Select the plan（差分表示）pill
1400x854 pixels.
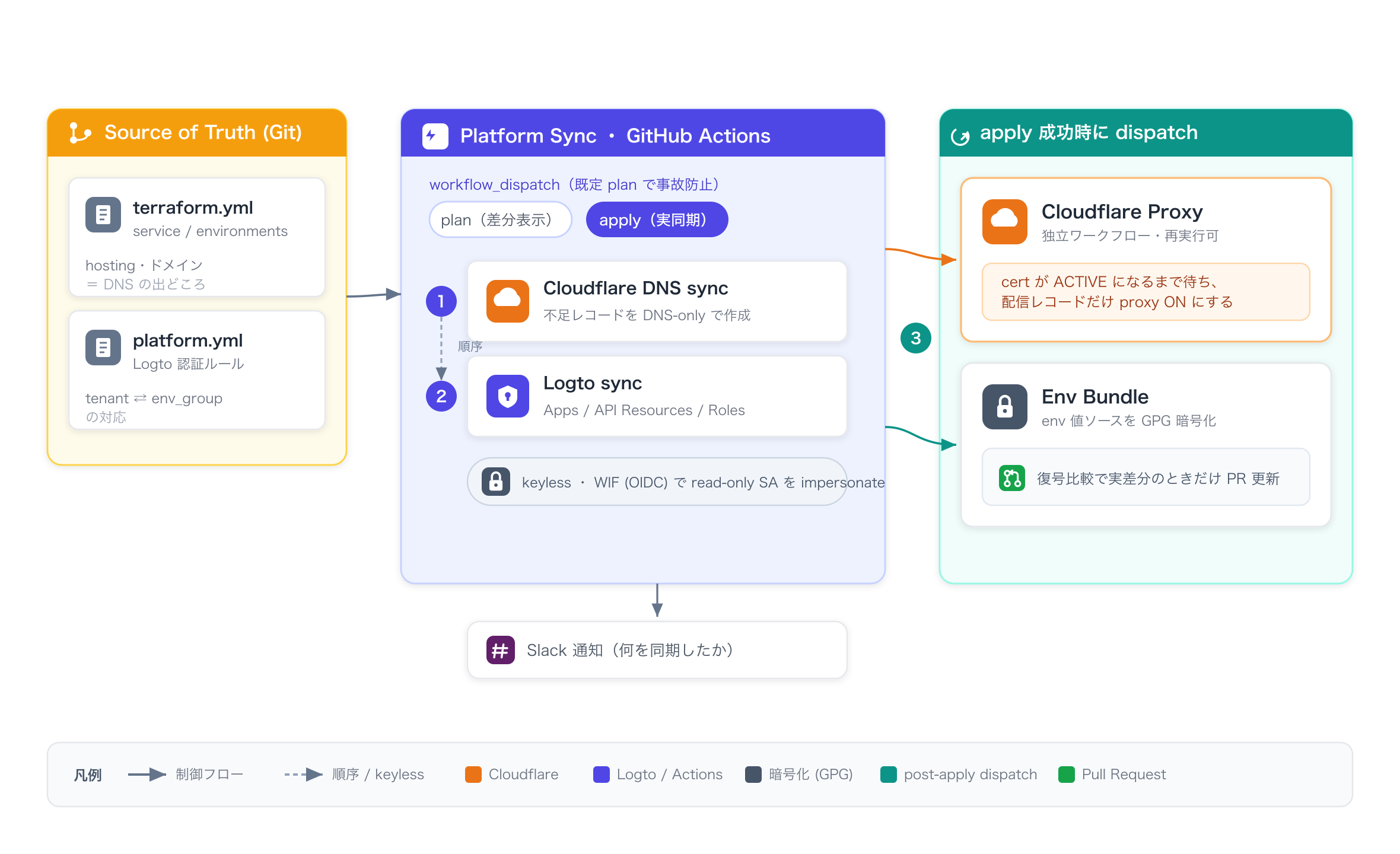[500, 220]
